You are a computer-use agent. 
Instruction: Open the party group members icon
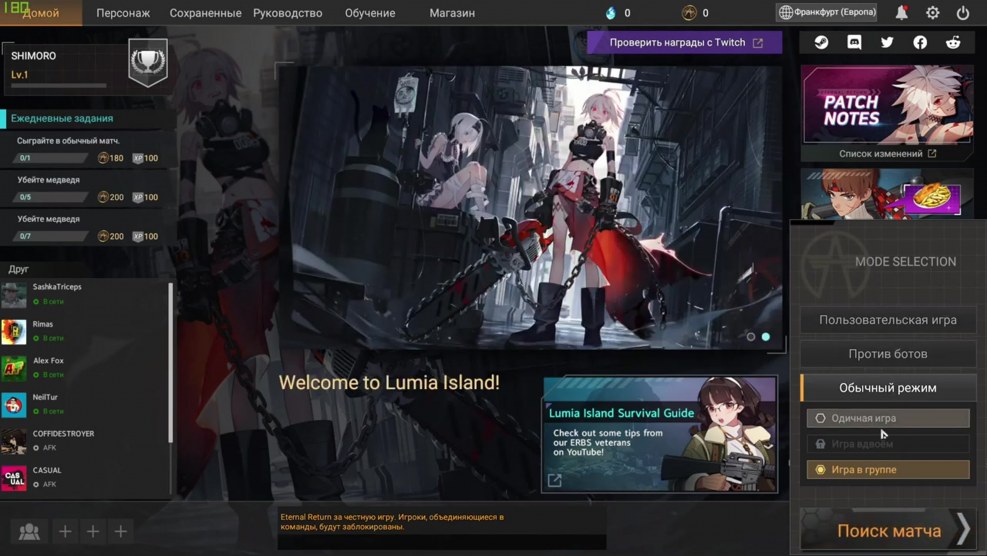pyautogui.click(x=29, y=531)
